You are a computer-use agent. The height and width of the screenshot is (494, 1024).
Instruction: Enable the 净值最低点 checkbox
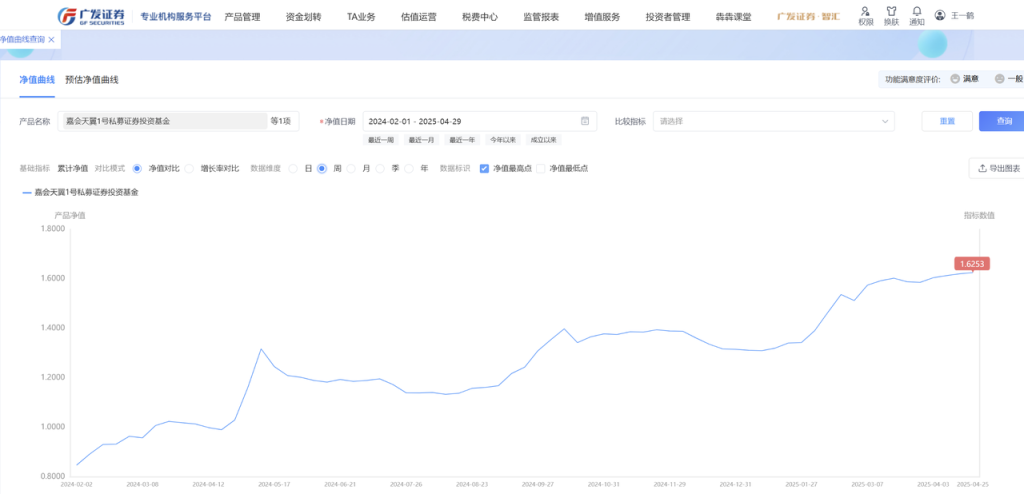(x=541, y=168)
